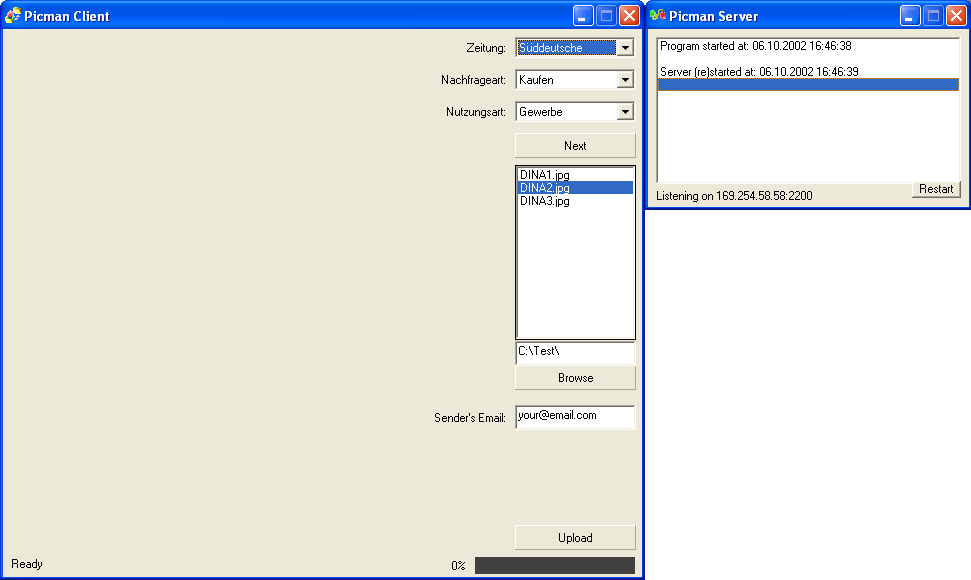Viewport: 971px width, 580px height.
Task: Close the Picman Client window
Action: tap(629, 16)
